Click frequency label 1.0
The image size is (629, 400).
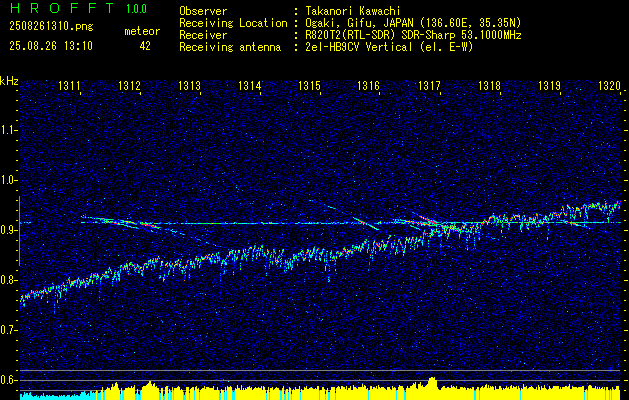pyautogui.click(x=8, y=180)
